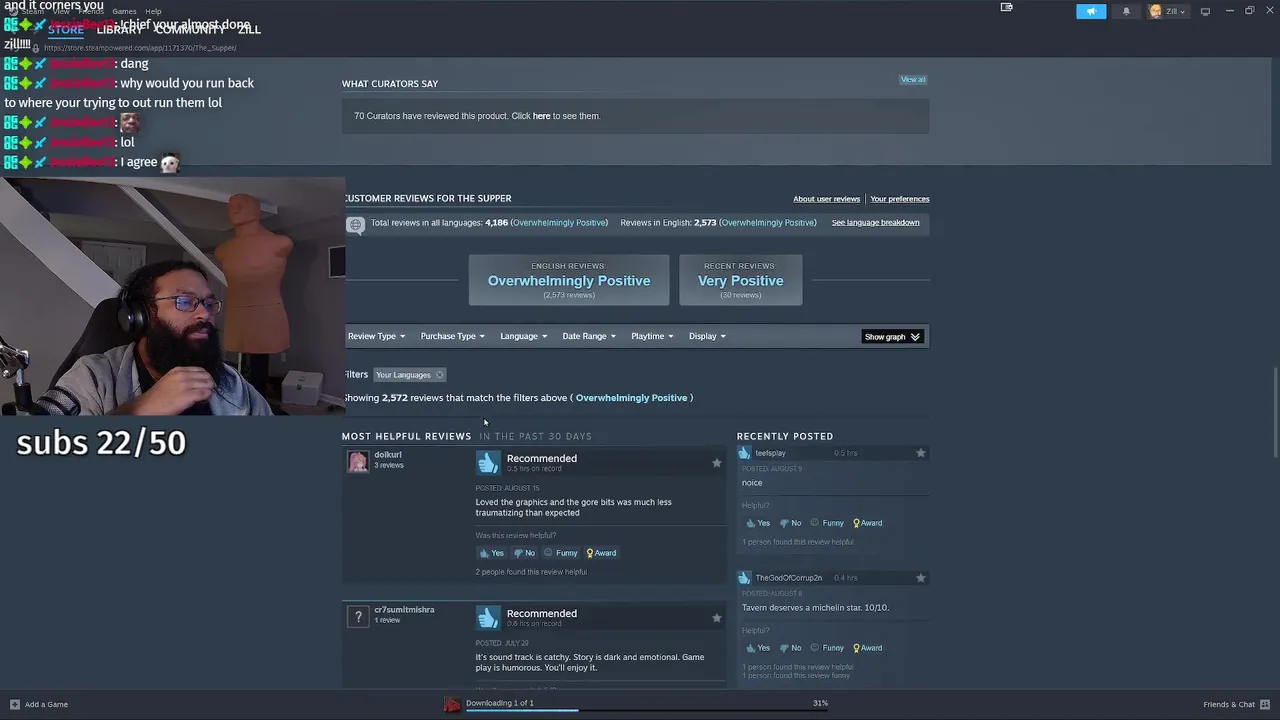1280x720 pixels.
Task: Open dolkurl's profile avatar
Action: click(x=357, y=461)
